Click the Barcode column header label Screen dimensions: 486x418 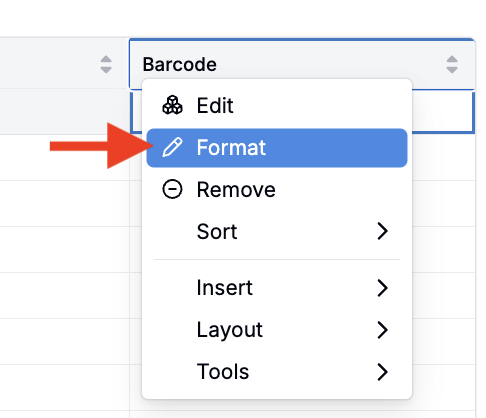click(x=180, y=64)
